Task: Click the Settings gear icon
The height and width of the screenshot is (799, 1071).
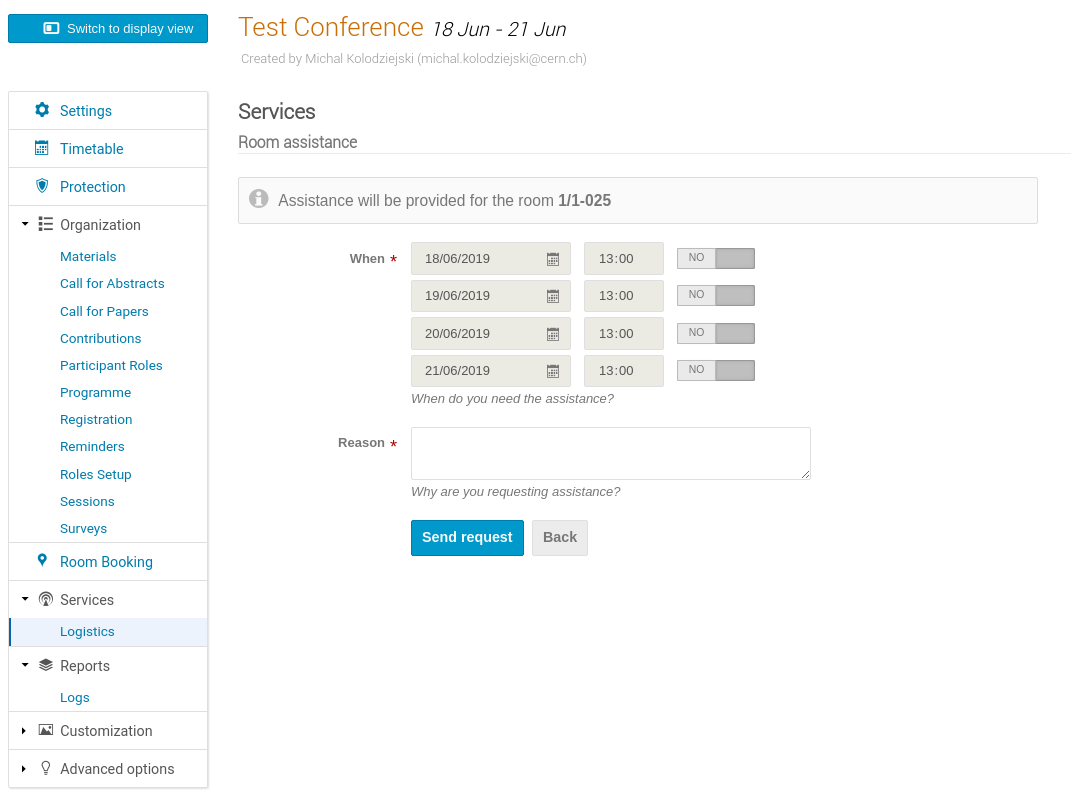Action: [42, 110]
